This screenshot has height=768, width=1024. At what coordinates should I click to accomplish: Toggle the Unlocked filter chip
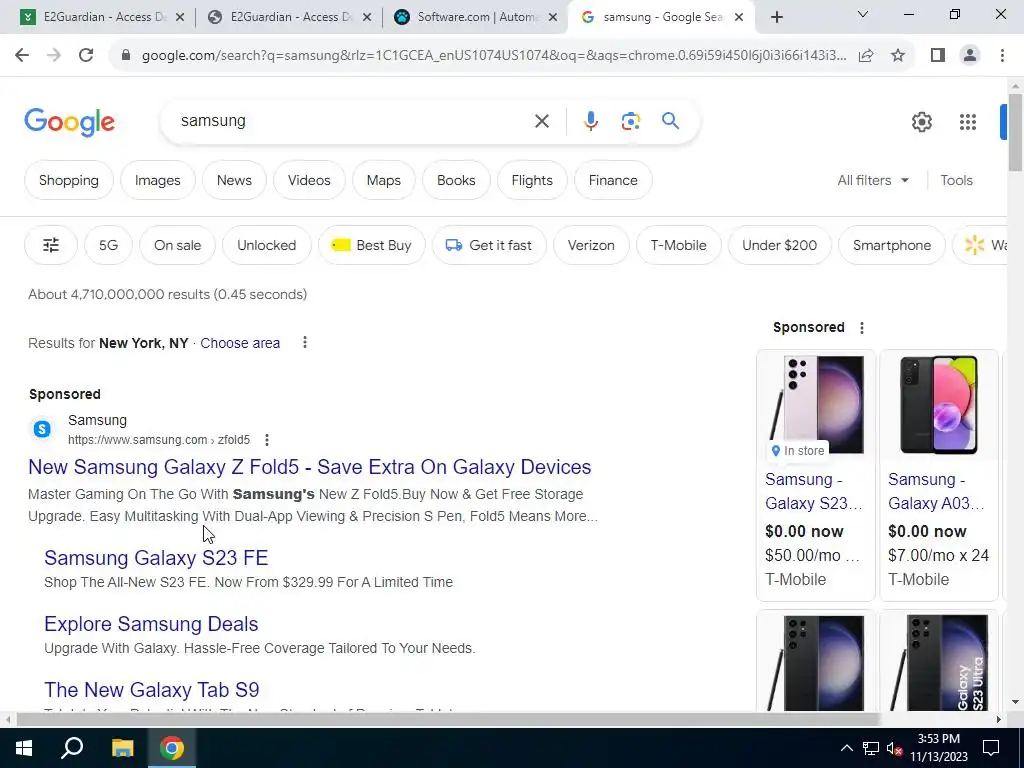pyautogui.click(x=266, y=245)
